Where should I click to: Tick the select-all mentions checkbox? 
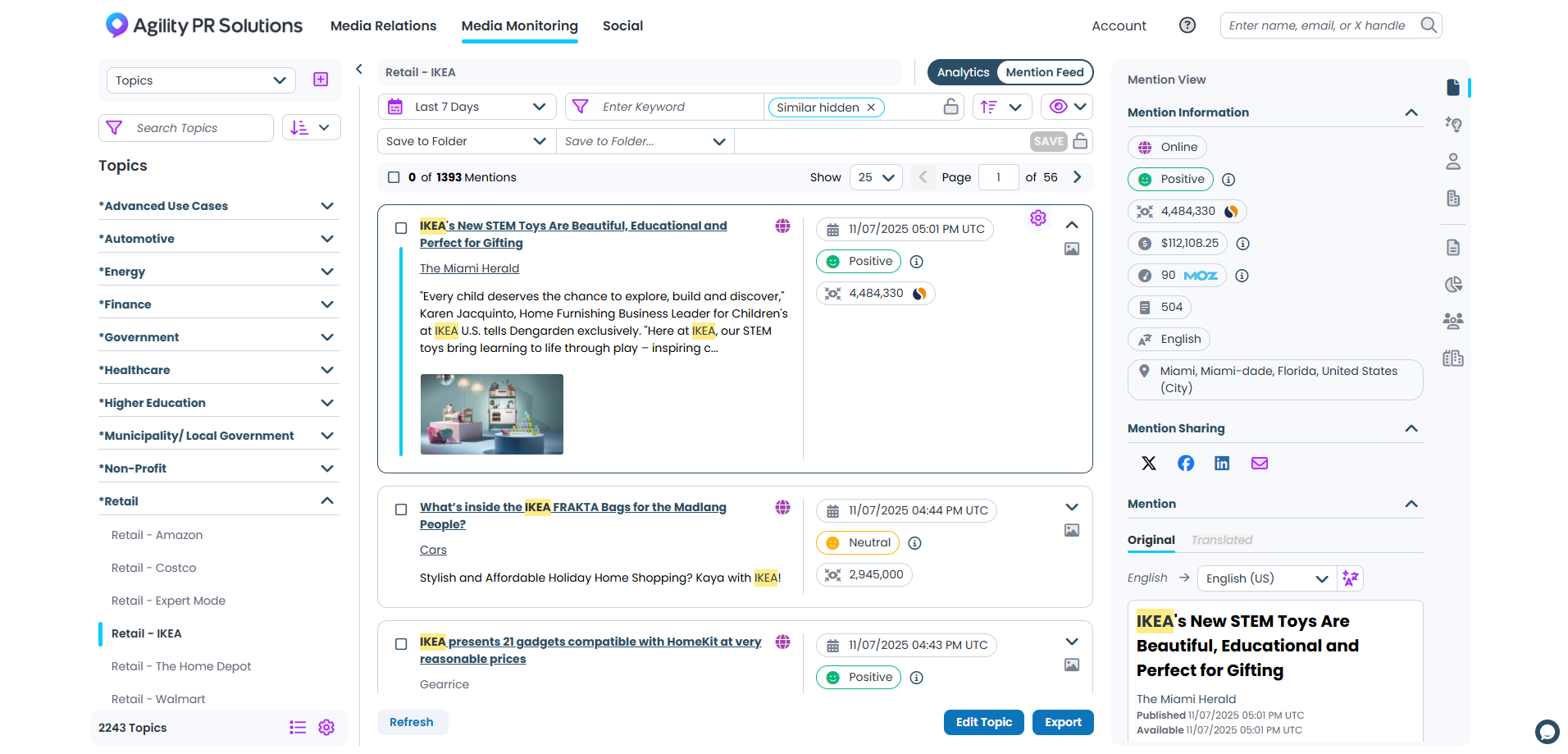click(394, 177)
